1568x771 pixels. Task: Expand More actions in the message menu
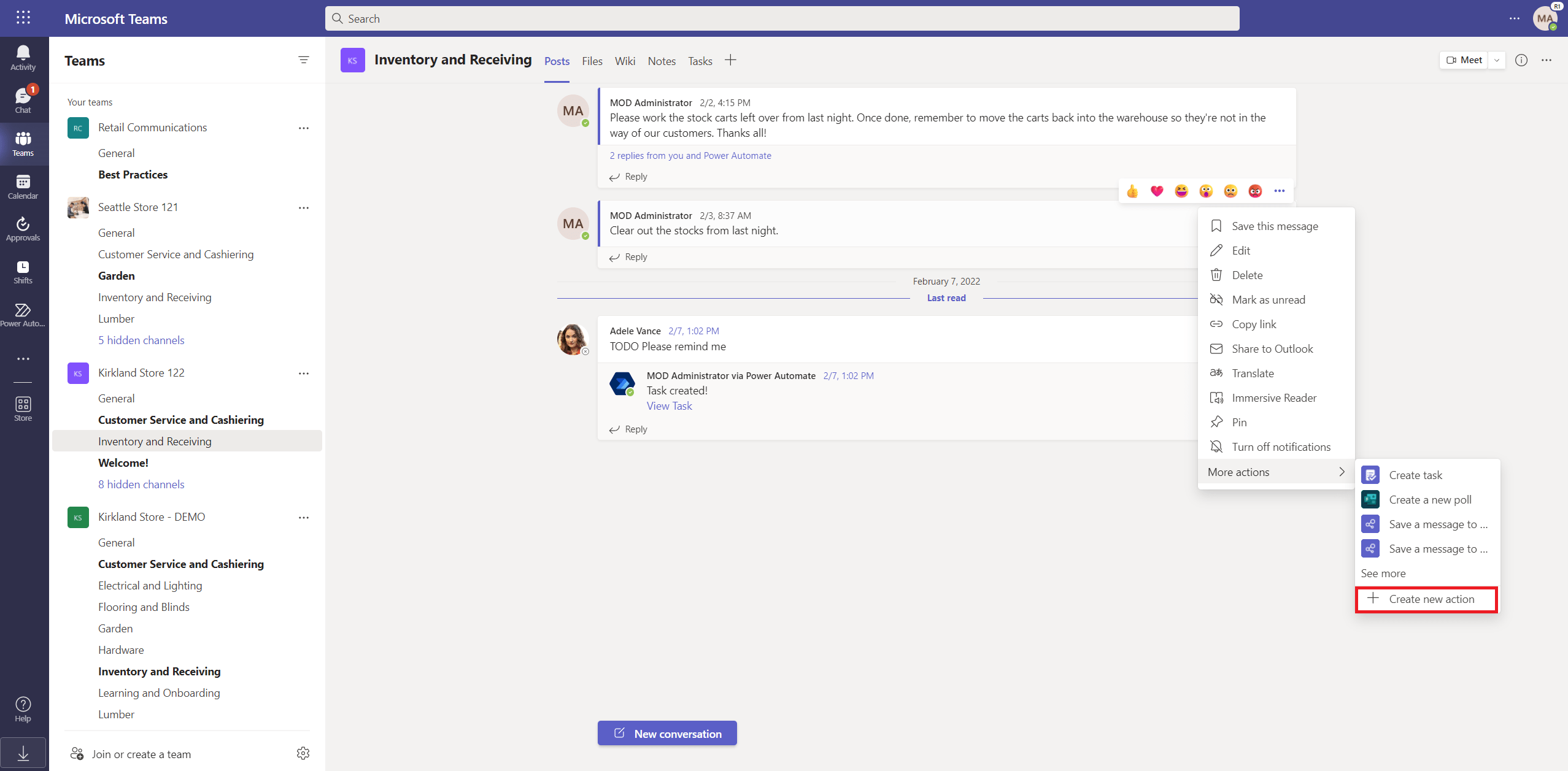[x=1276, y=472]
